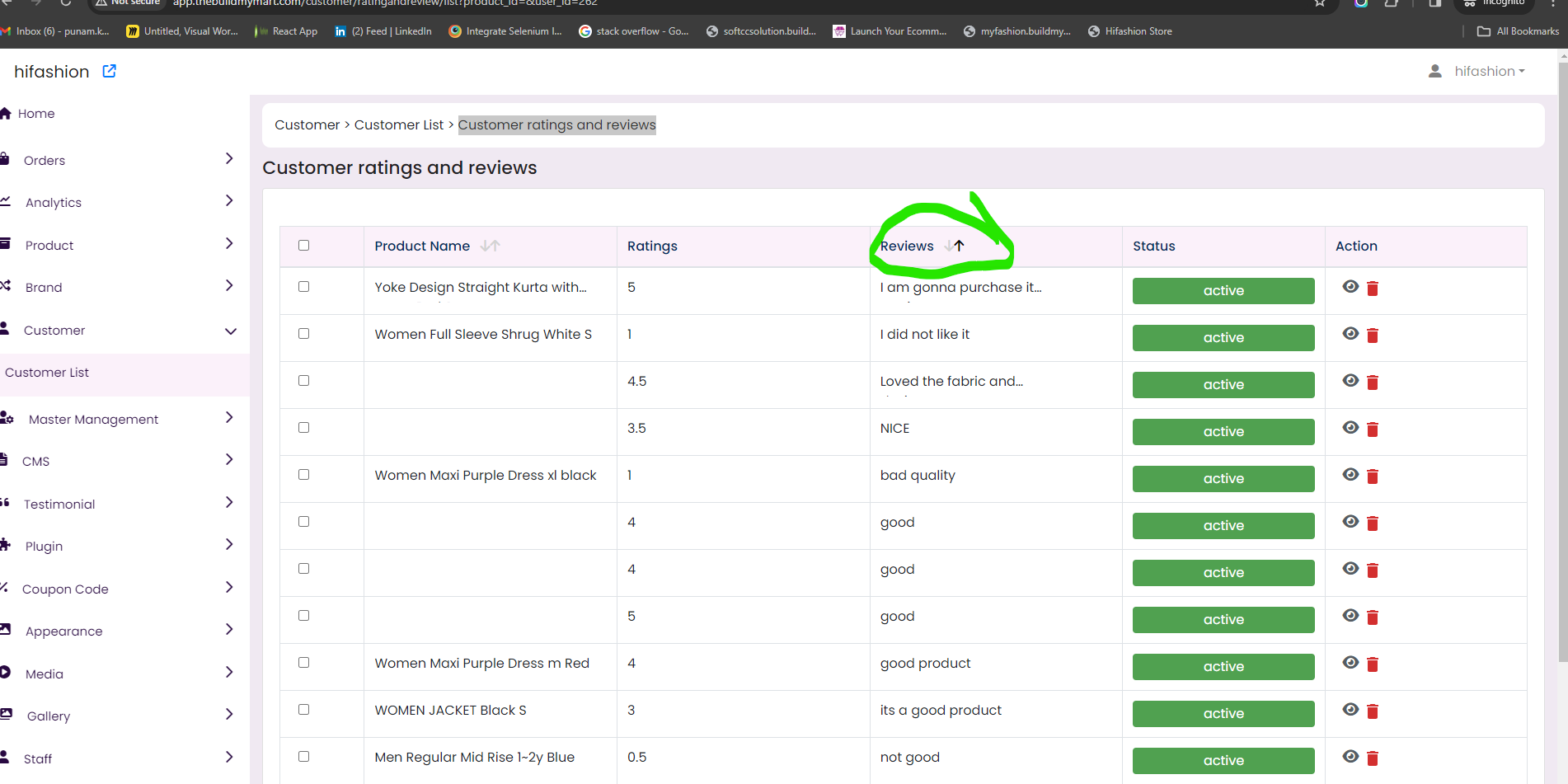Check the WOMEN JACKET Black S row

pyautogui.click(x=303, y=709)
